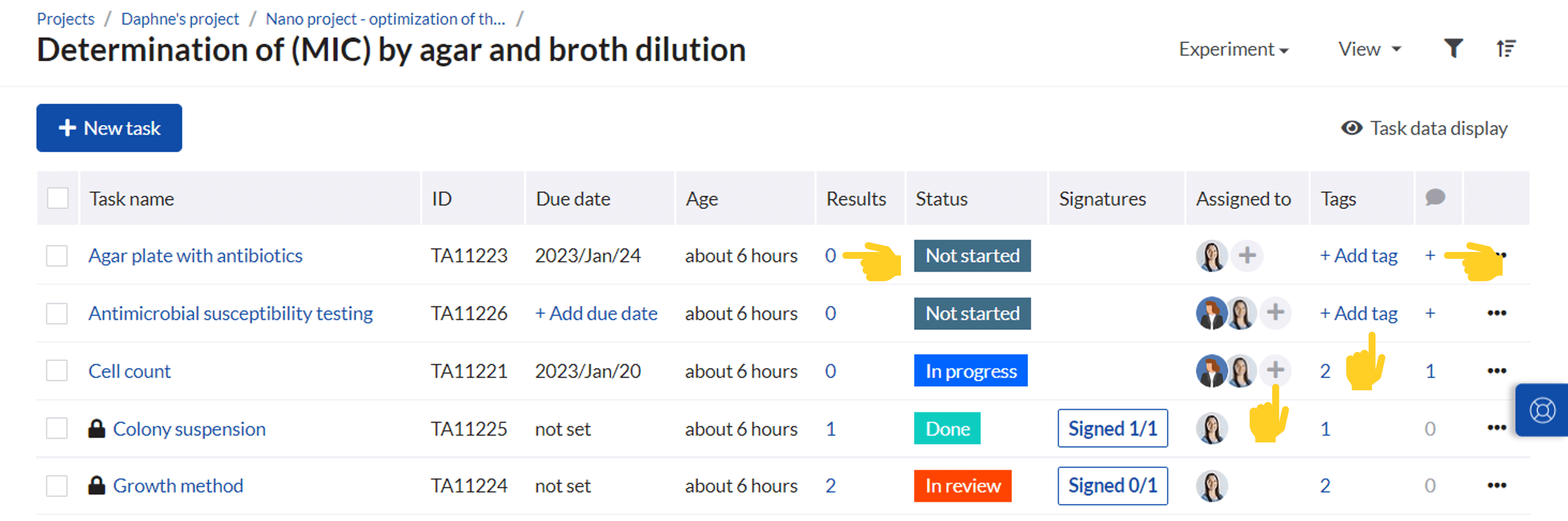Go to the Projects breadcrumb

66,19
